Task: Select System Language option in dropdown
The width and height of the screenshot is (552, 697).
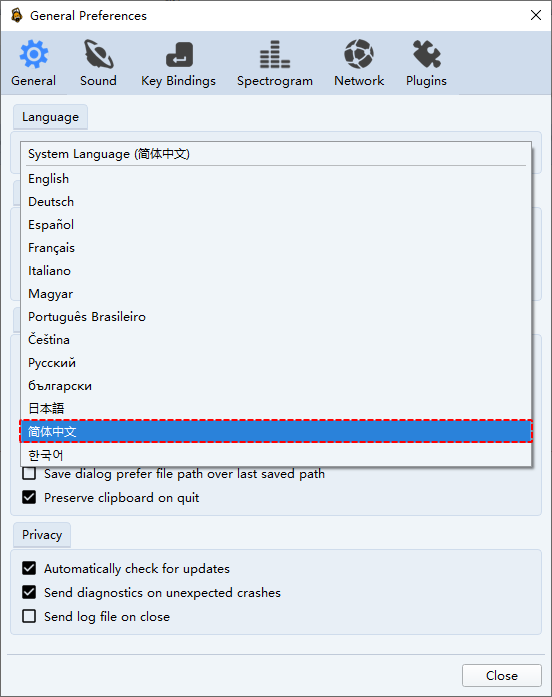Action: [276, 154]
